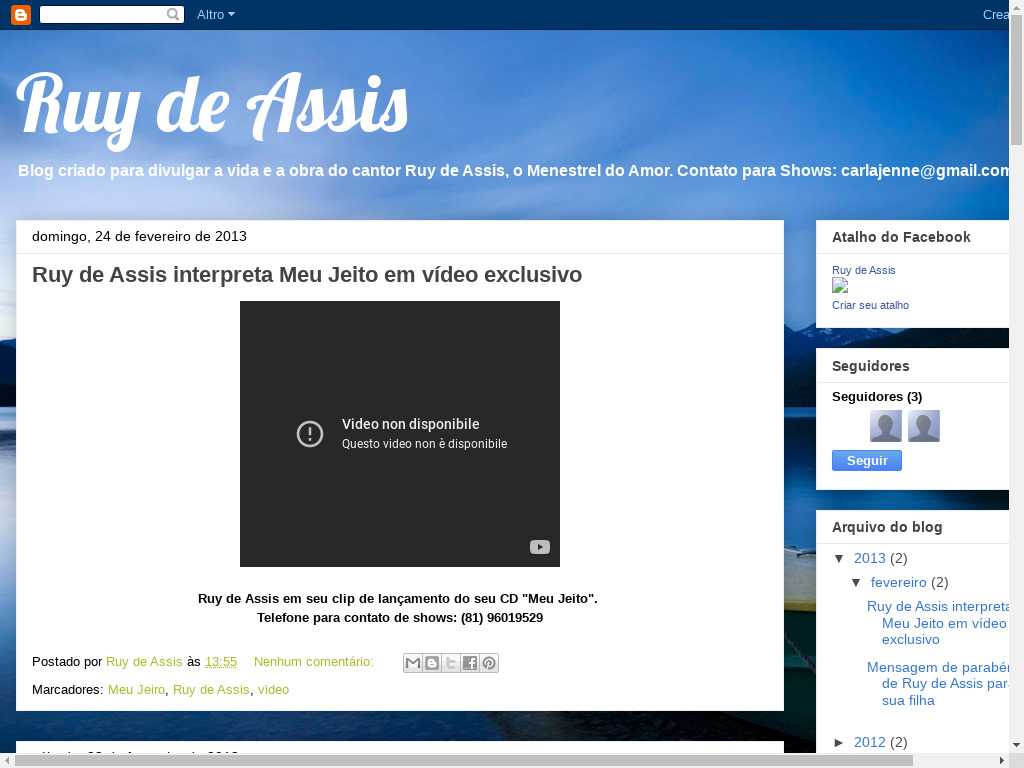The image size is (1024, 768).
Task: Share post on Twitter icon
Action: pos(451,663)
